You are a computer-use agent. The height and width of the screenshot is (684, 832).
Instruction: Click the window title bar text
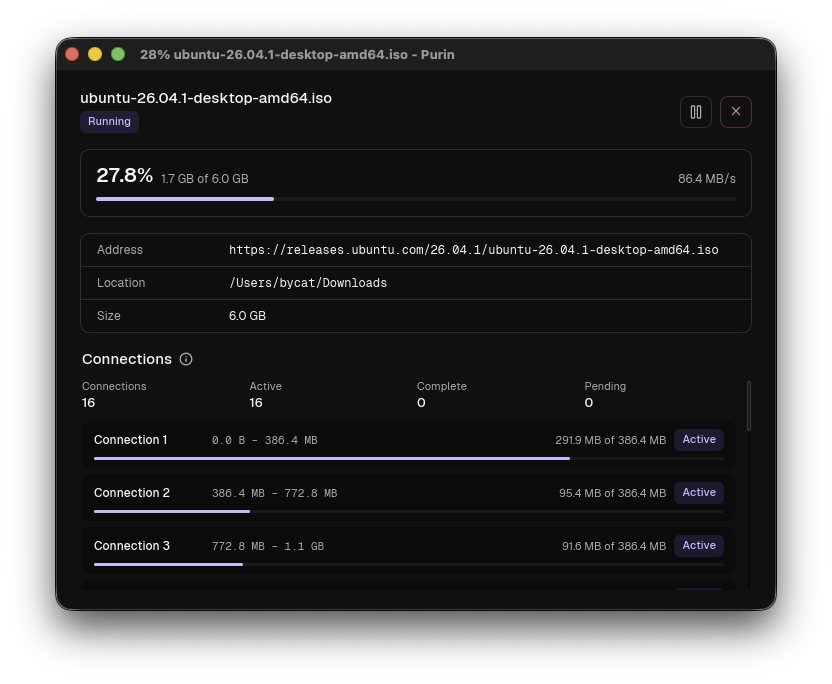click(x=297, y=55)
